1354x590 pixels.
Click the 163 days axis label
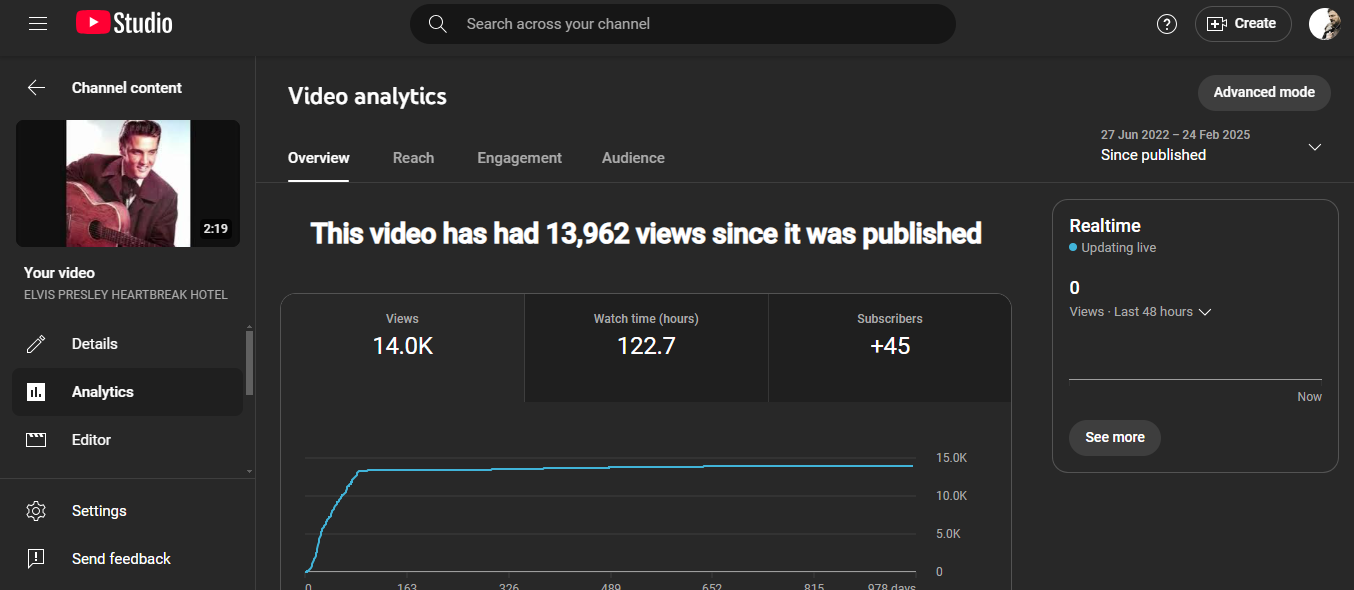tap(407, 587)
